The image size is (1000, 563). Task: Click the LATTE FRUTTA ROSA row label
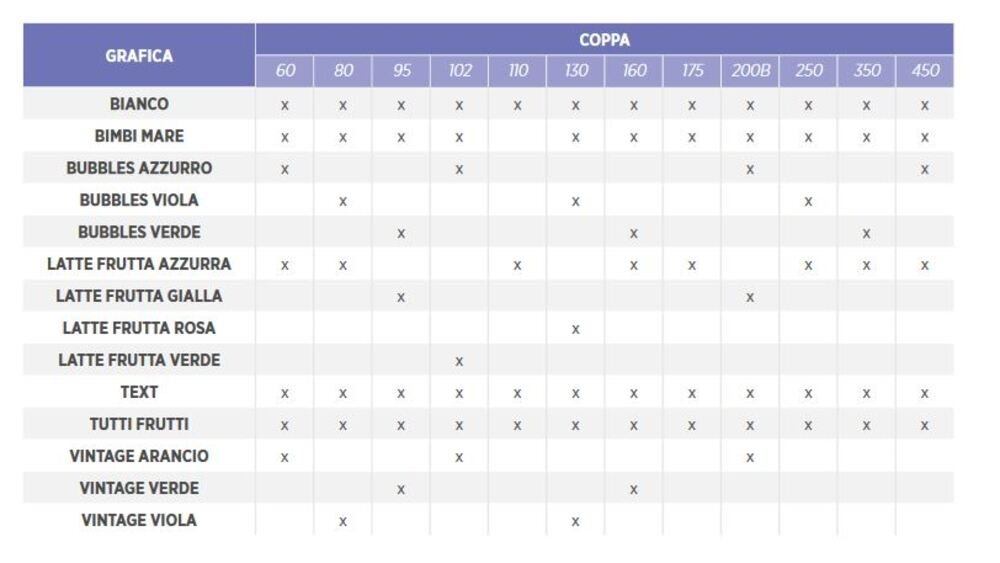click(x=139, y=328)
